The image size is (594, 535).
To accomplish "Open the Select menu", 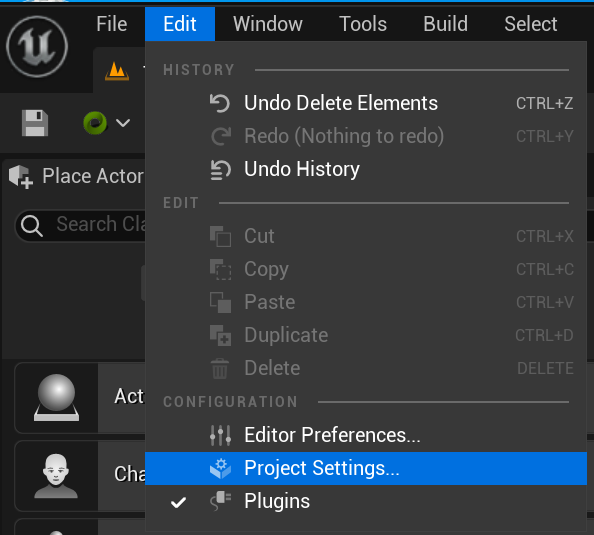I will (x=530, y=24).
